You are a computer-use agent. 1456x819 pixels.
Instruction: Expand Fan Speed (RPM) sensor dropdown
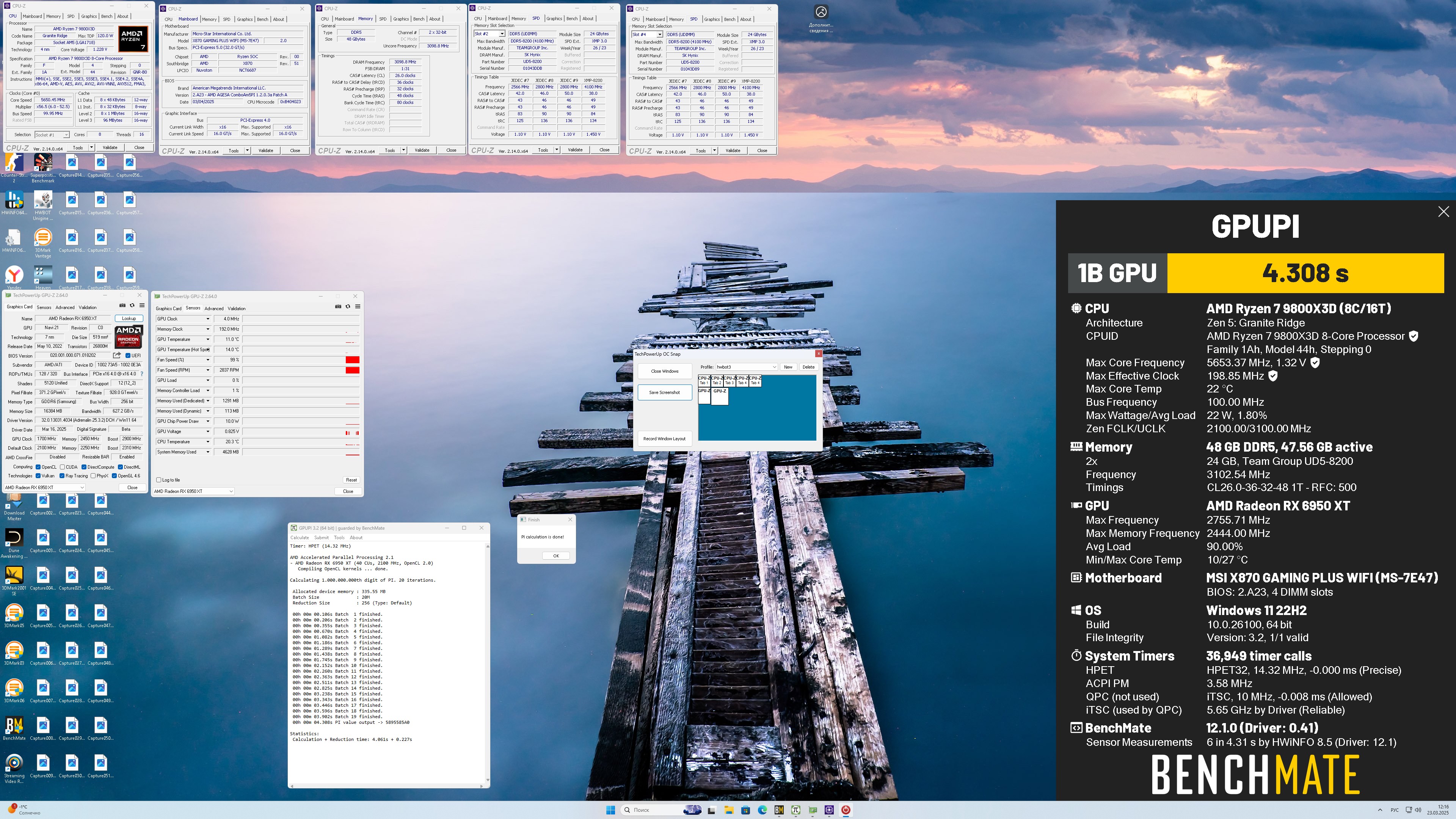pyautogui.click(x=207, y=370)
